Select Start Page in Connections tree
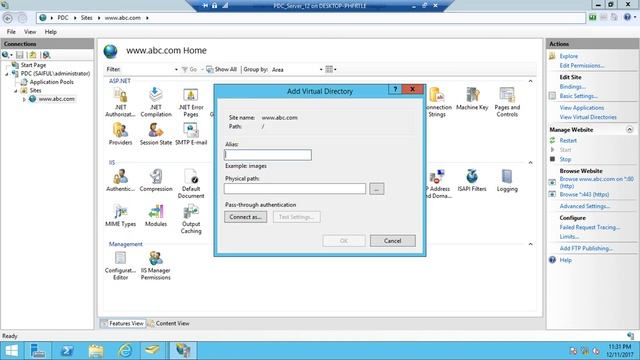 [33, 65]
